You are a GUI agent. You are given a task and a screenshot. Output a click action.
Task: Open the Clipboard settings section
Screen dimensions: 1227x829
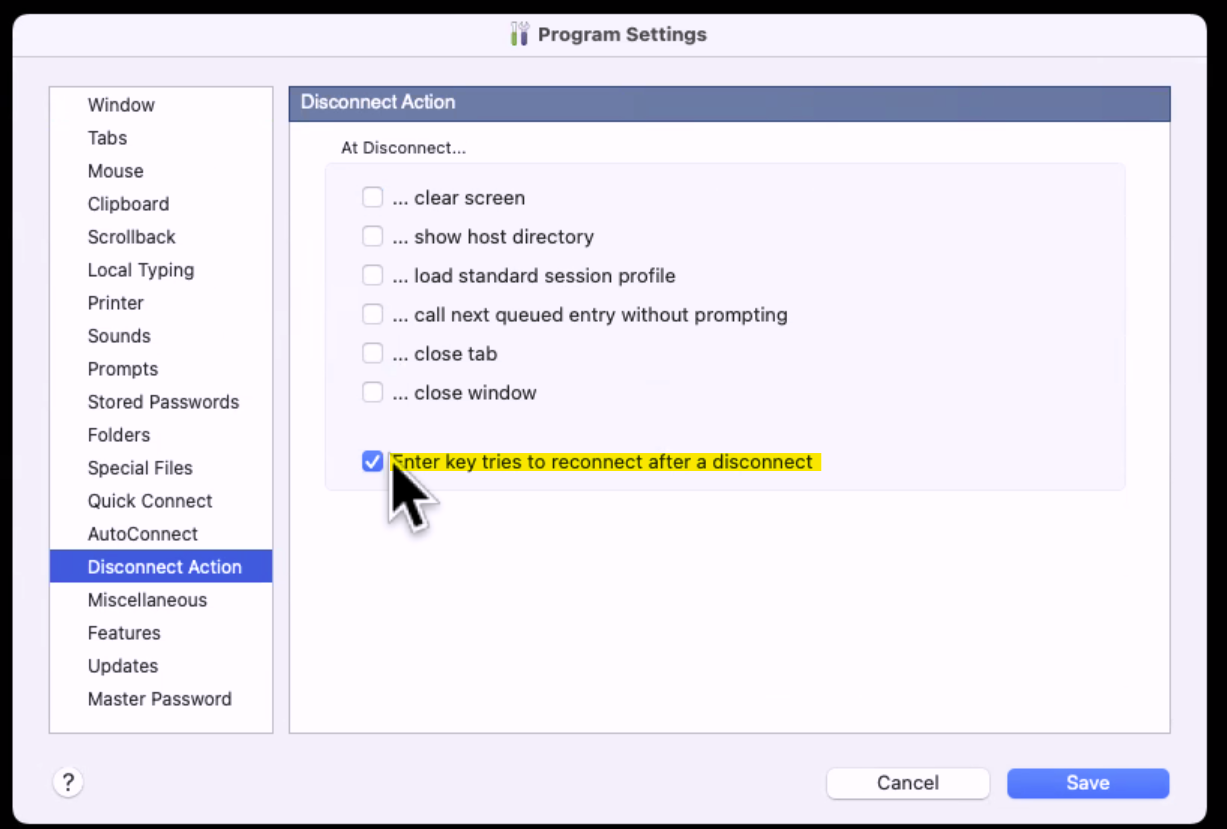(161, 204)
